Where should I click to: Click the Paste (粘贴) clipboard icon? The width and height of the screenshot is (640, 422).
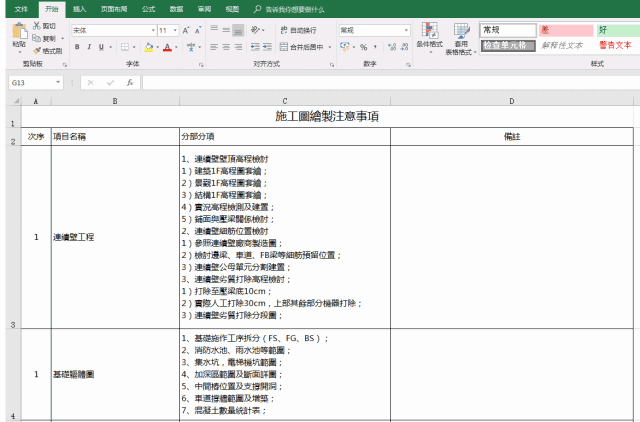coord(19,31)
